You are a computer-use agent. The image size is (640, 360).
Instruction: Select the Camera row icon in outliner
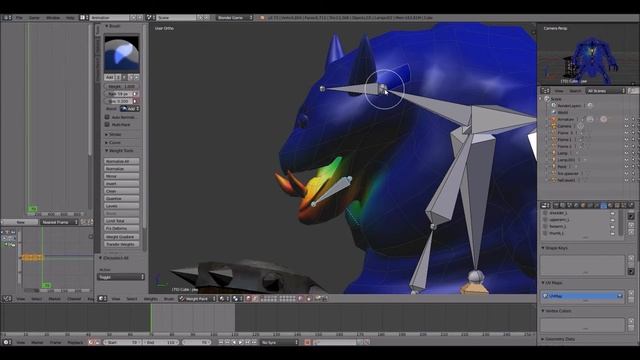point(554,126)
